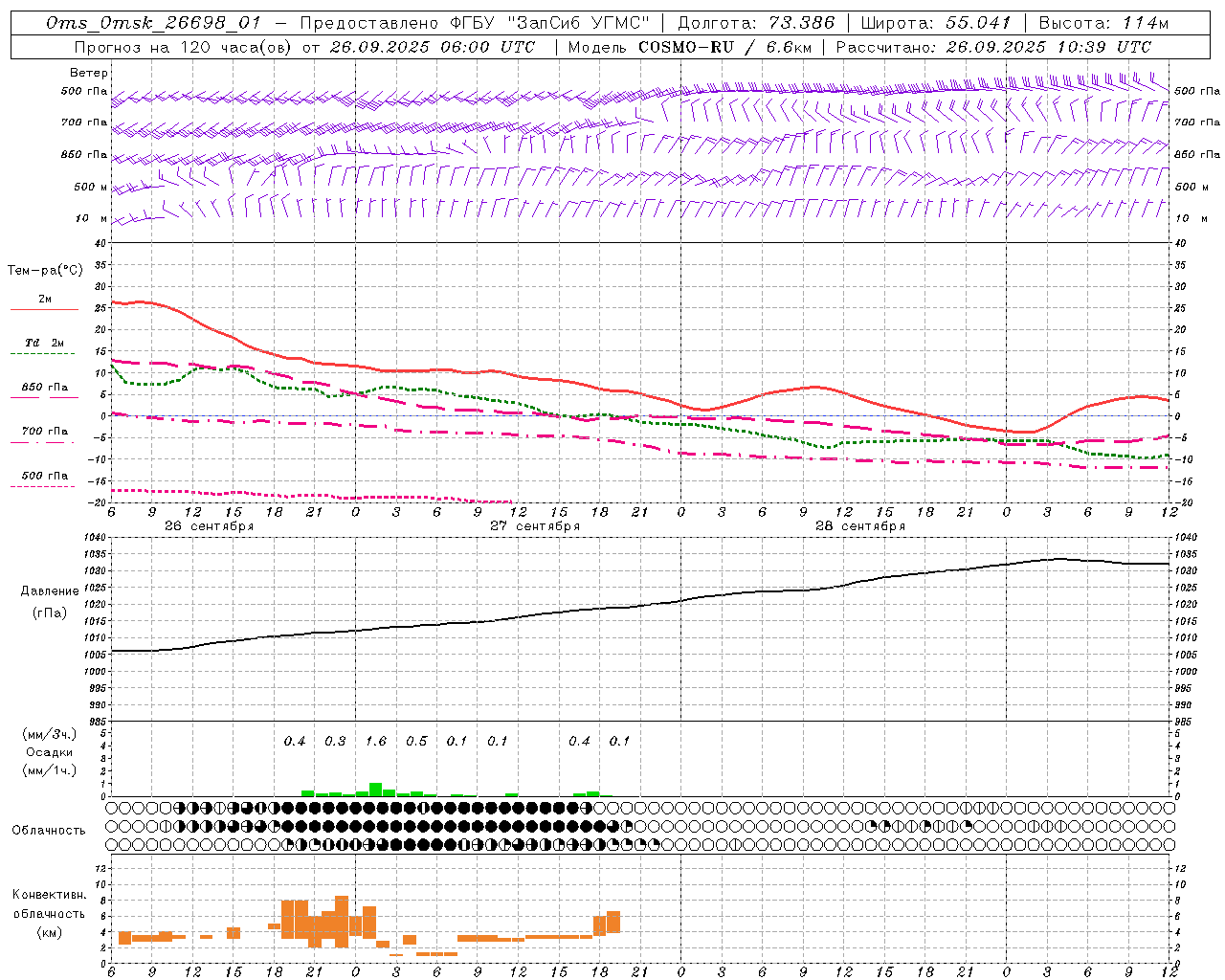This screenshot has height=980, width=1225.
Task: Click the (гПа) unit label under Давление
Action: click(50, 613)
